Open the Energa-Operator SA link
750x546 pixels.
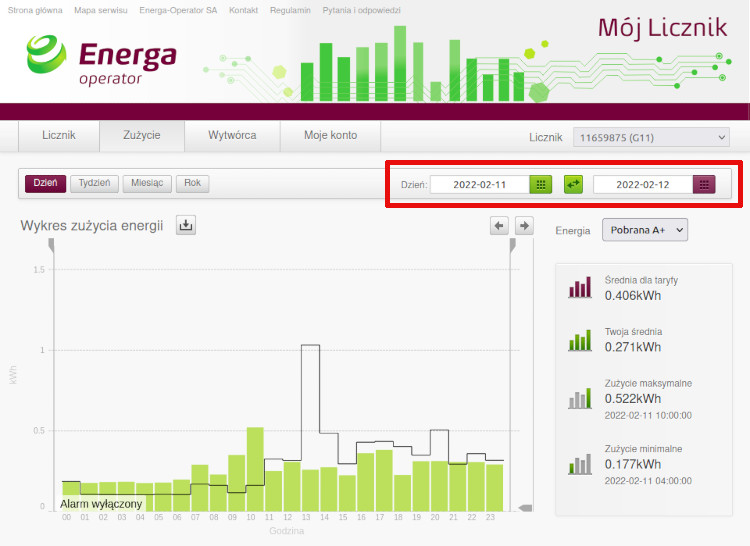coord(178,10)
